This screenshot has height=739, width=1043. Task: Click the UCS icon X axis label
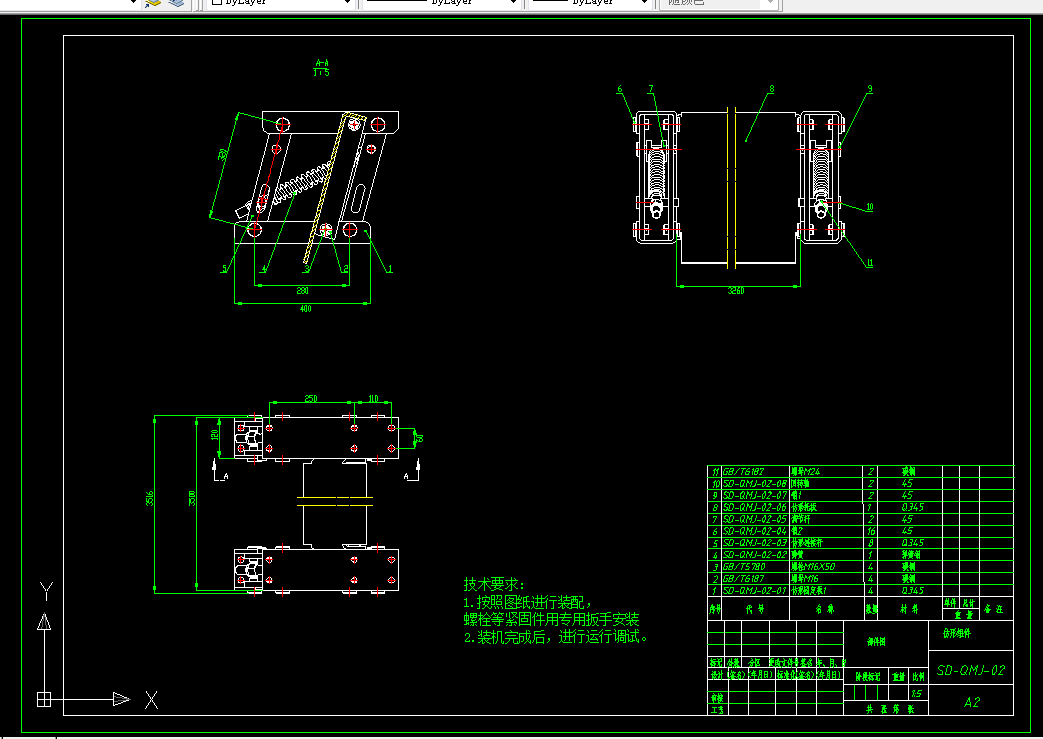152,700
